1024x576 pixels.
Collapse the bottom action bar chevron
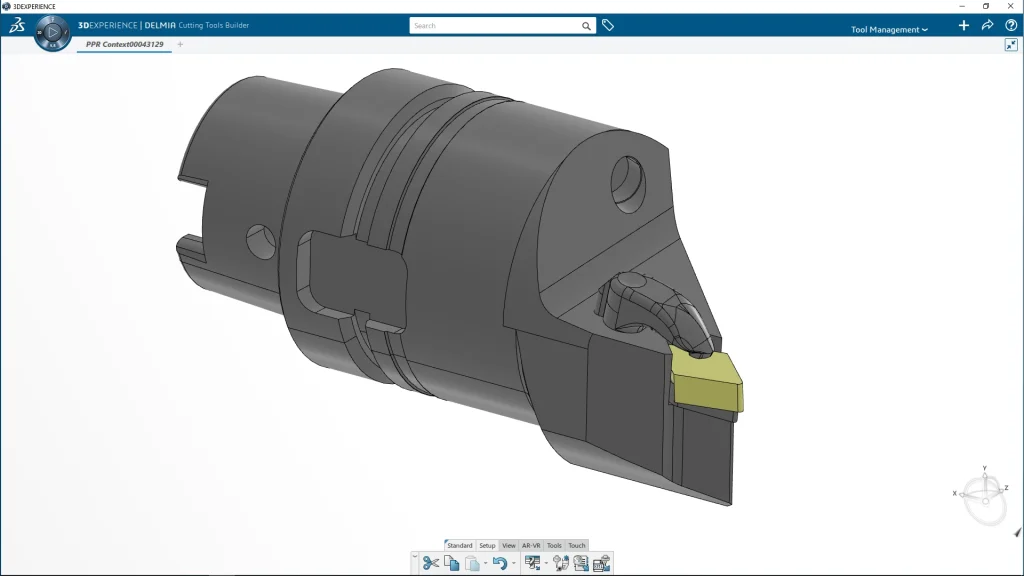pos(414,555)
